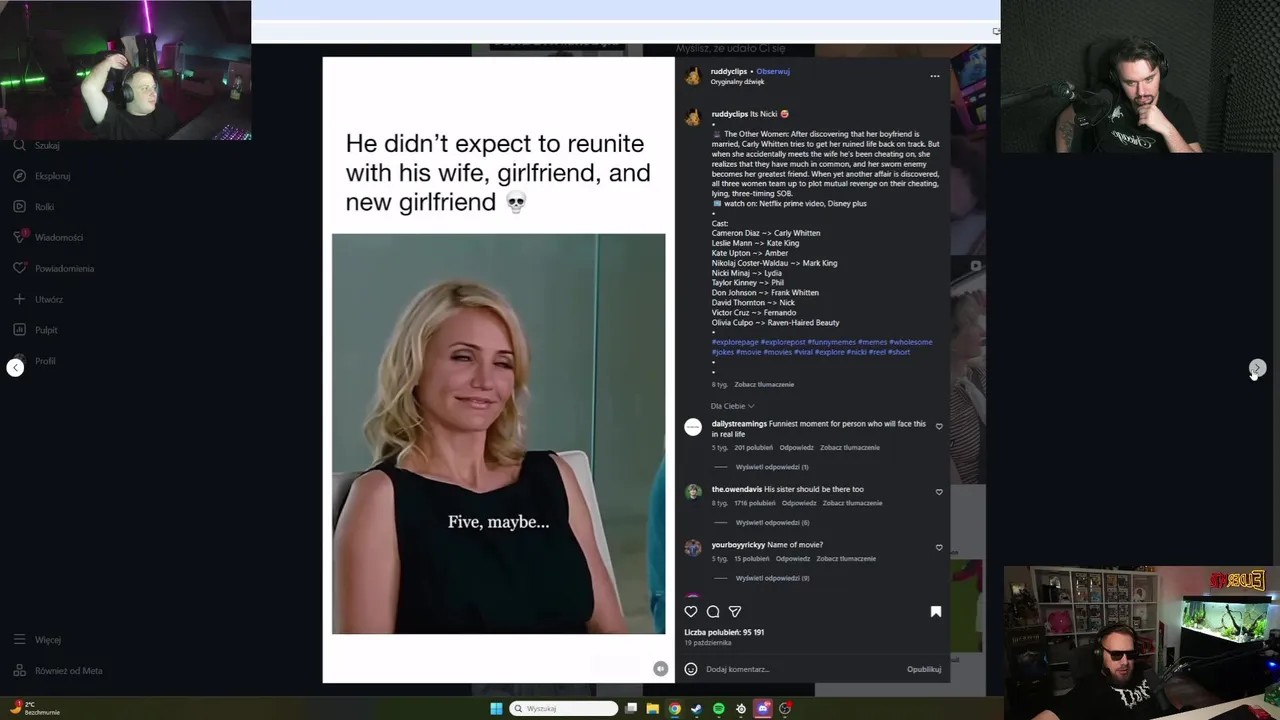
Task: Open the the.owendavis profile avatar
Action: click(x=693, y=492)
